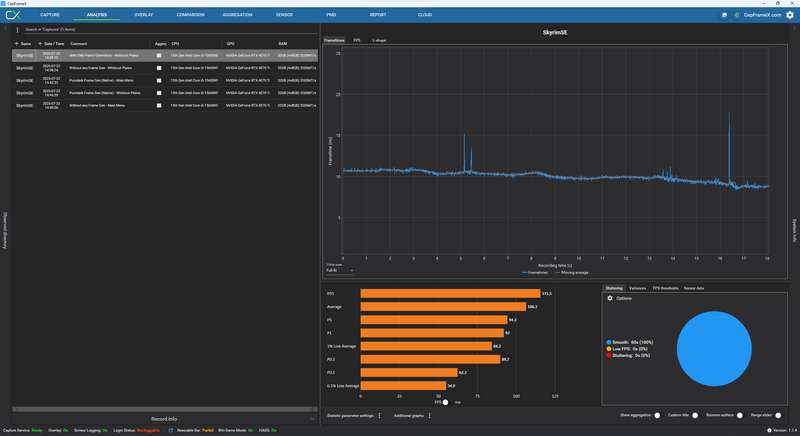Toggle the Remove outliers switch
800x436 pixels.
740,416
